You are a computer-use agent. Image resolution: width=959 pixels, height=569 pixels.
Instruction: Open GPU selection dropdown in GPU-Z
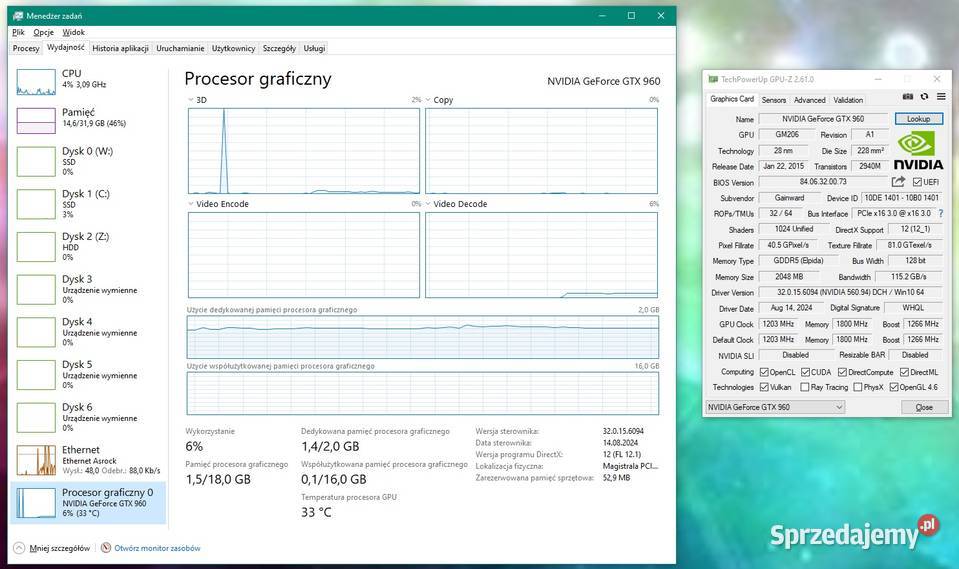pyautogui.click(x=775, y=407)
